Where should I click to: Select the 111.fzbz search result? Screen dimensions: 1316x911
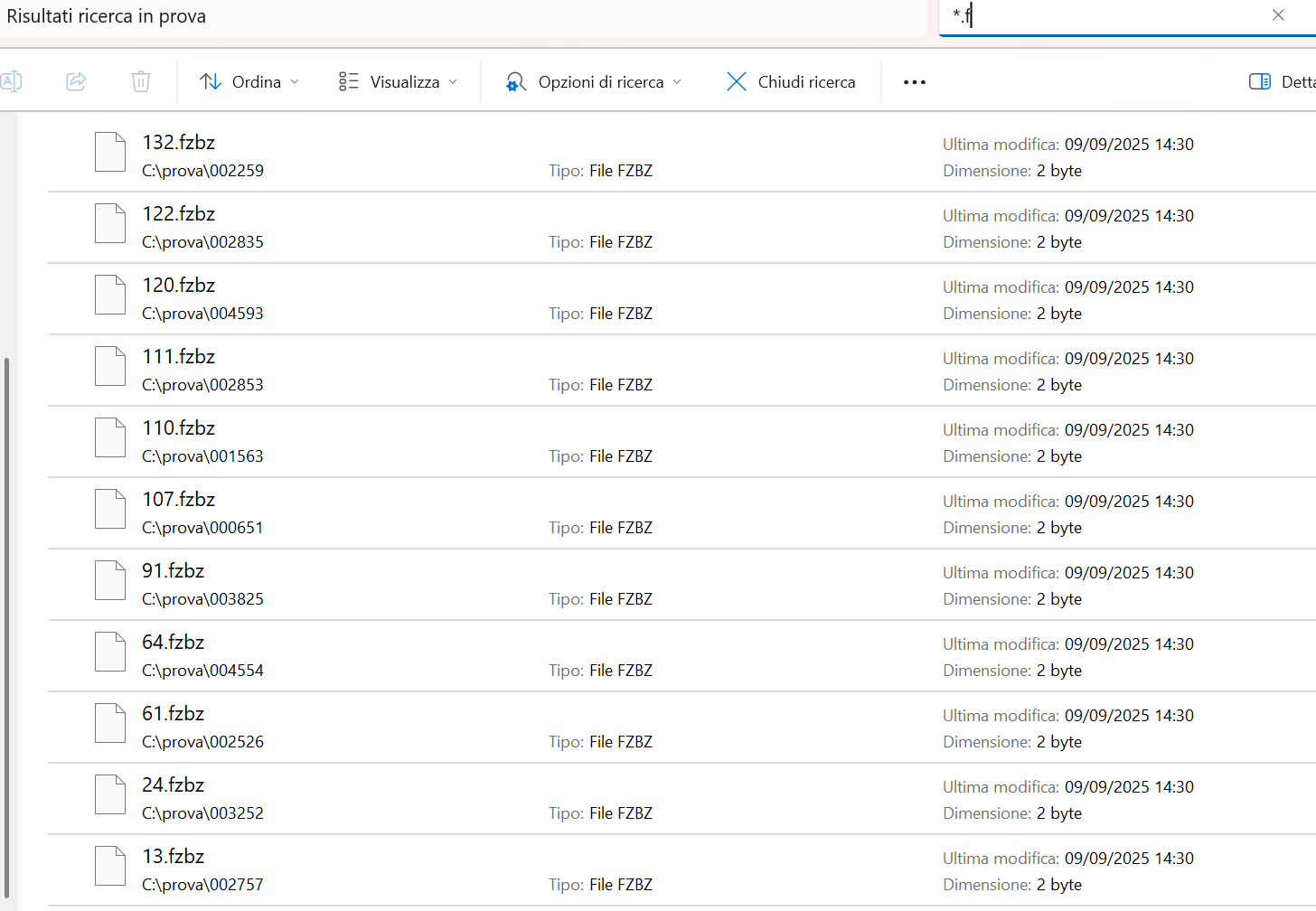pyautogui.click(x=179, y=357)
